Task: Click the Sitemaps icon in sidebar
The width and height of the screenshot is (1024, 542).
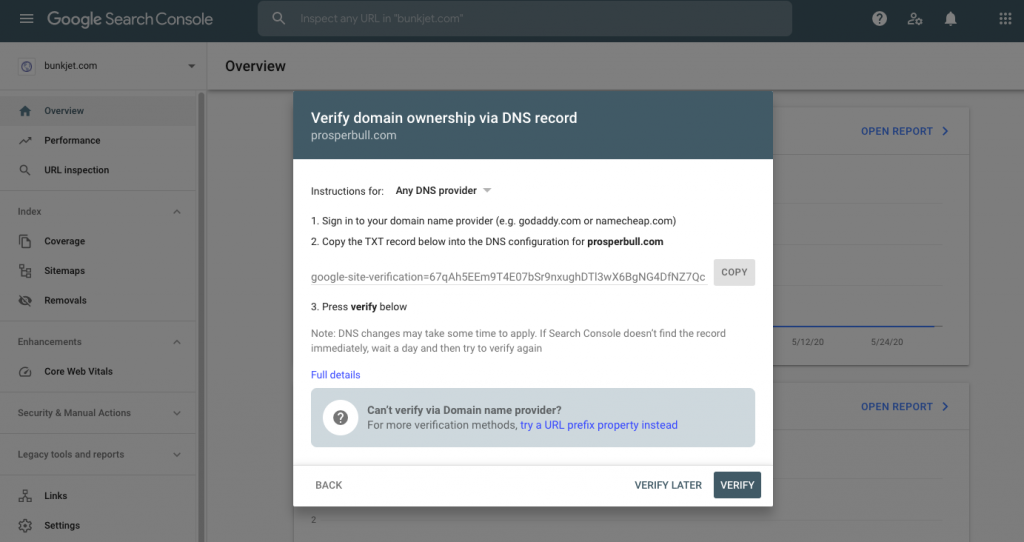Action: point(25,271)
